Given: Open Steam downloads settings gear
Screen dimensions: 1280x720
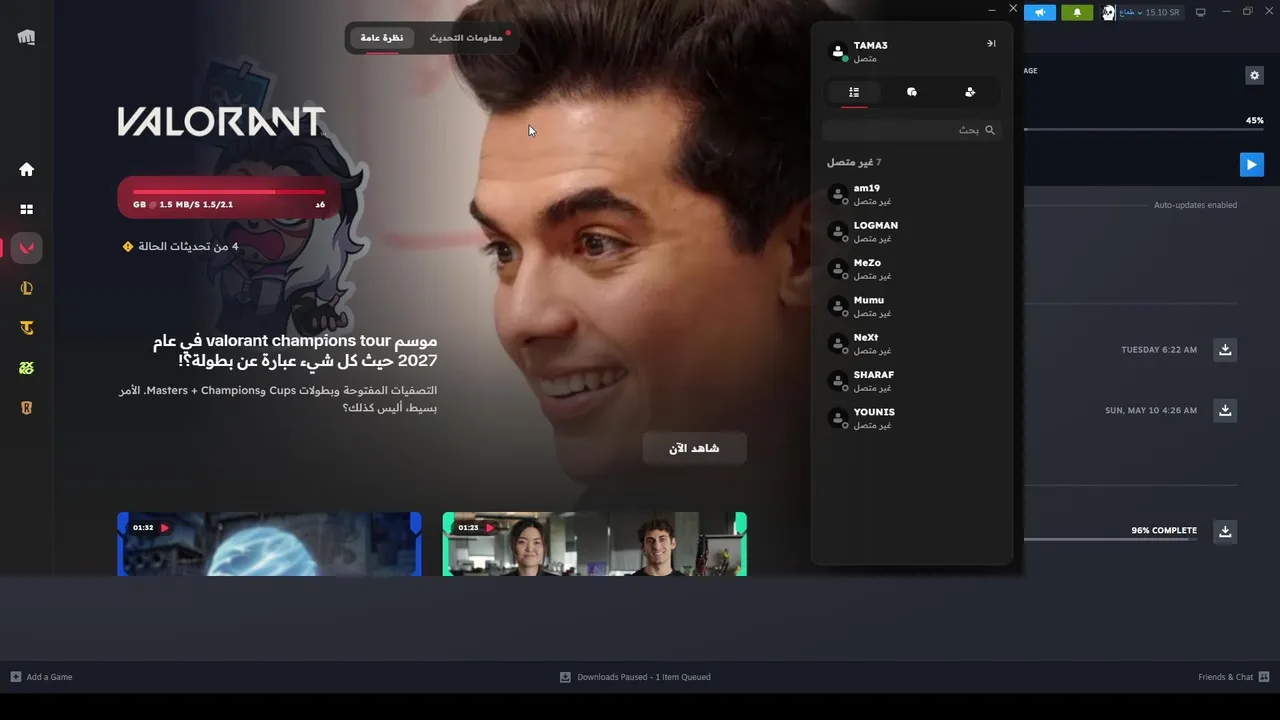Looking at the screenshot, I should click(1254, 75).
